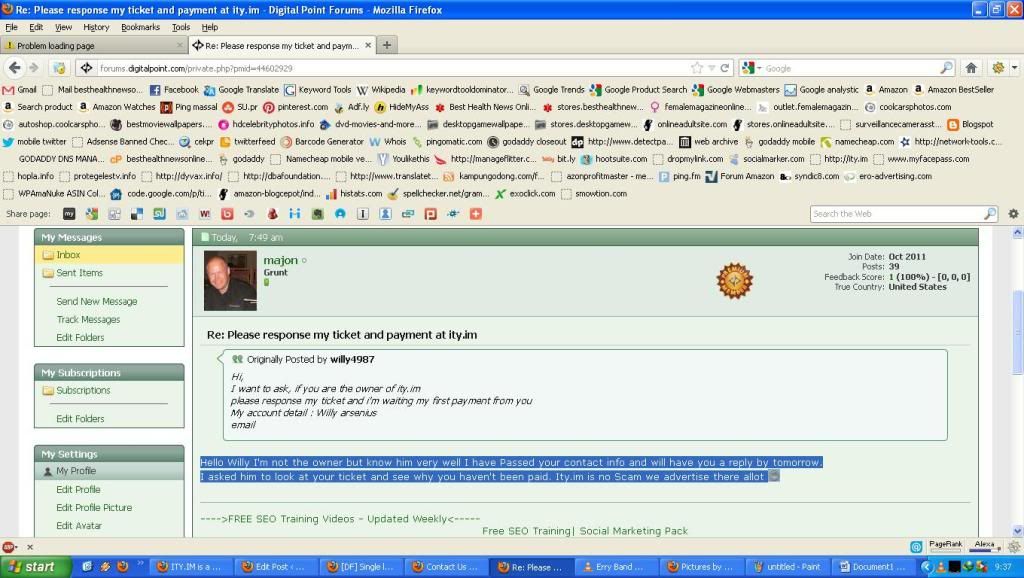Open the Barcode Generator bookmark
1024x578 pixels.
tap(322, 141)
